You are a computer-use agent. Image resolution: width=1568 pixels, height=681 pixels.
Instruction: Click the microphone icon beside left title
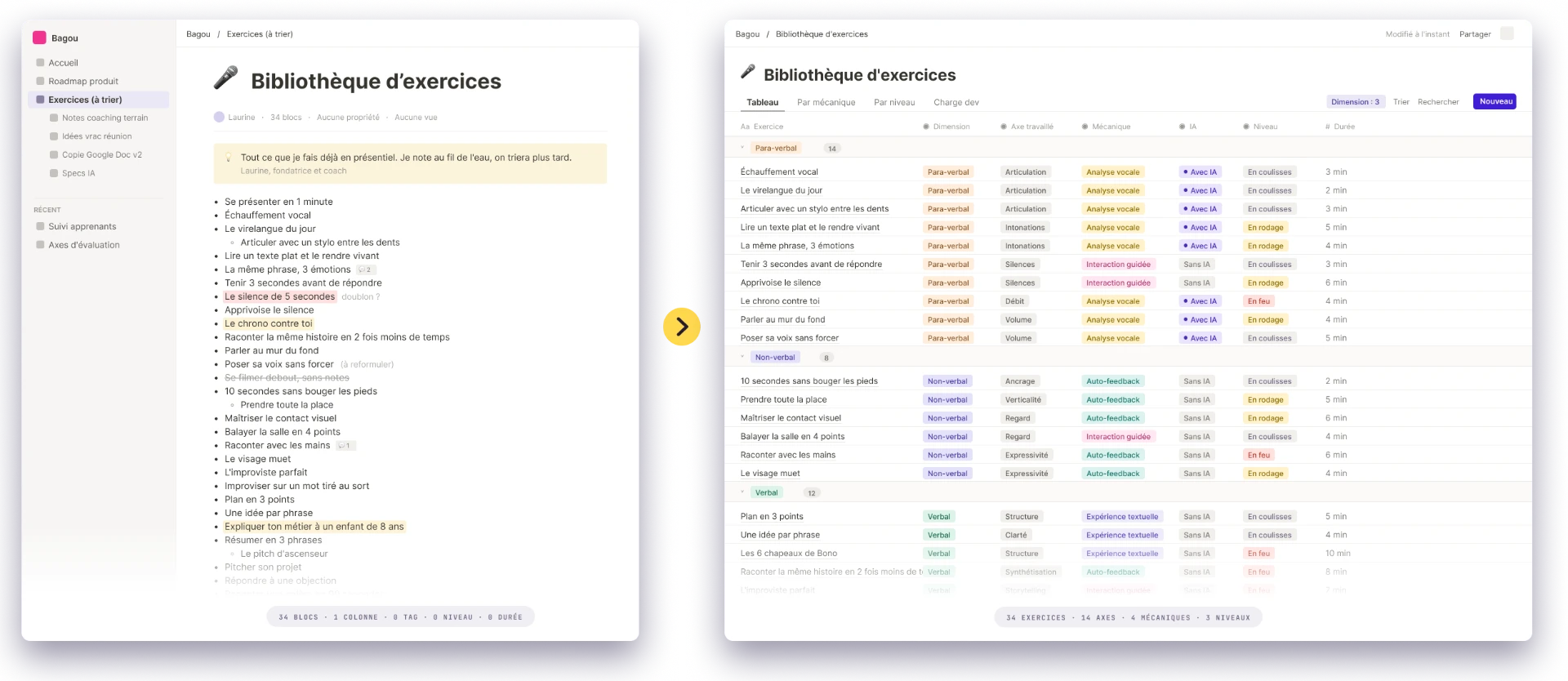click(x=225, y=78)
